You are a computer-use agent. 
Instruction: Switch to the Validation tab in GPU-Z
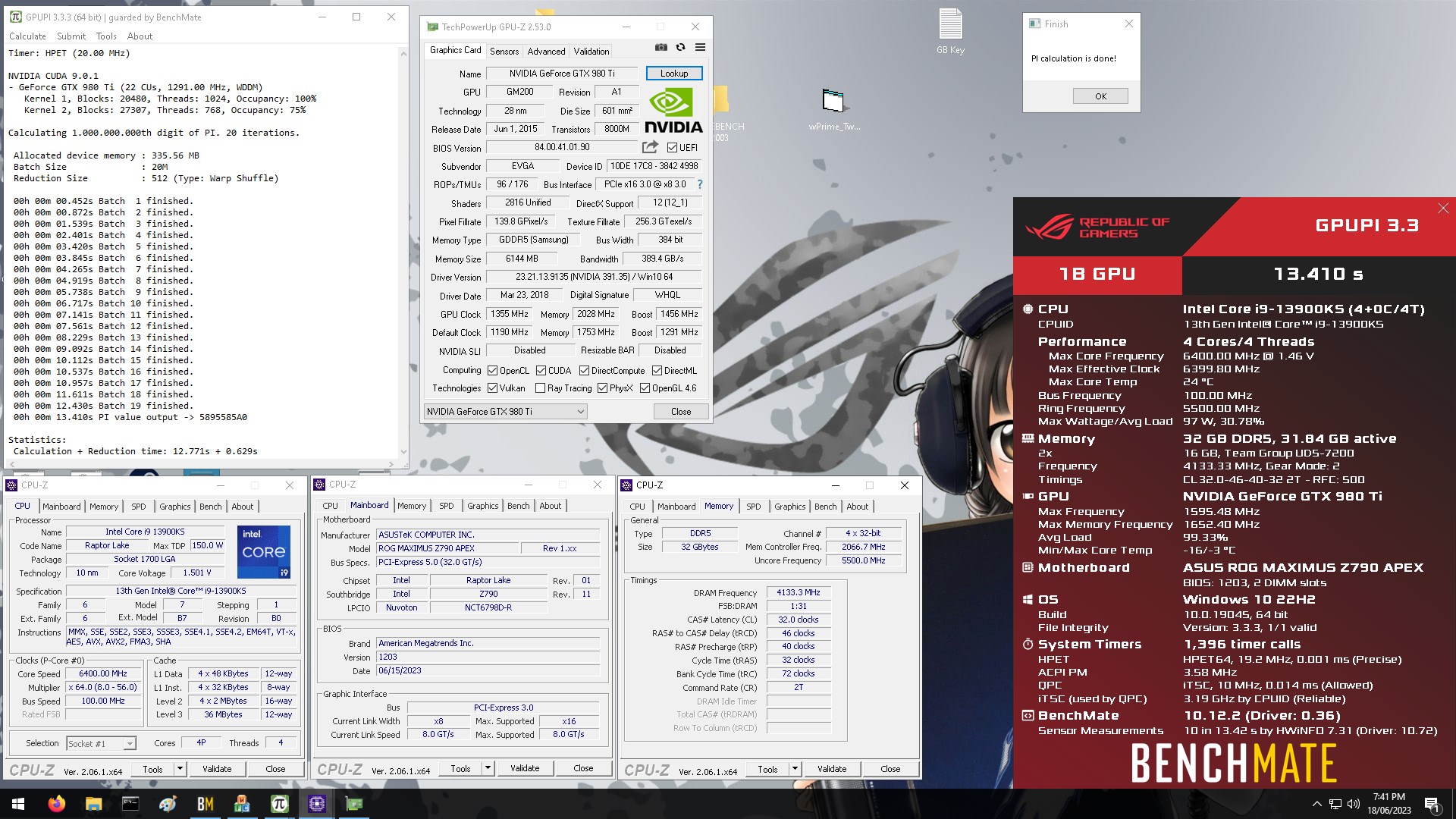(x=591, y=51)
